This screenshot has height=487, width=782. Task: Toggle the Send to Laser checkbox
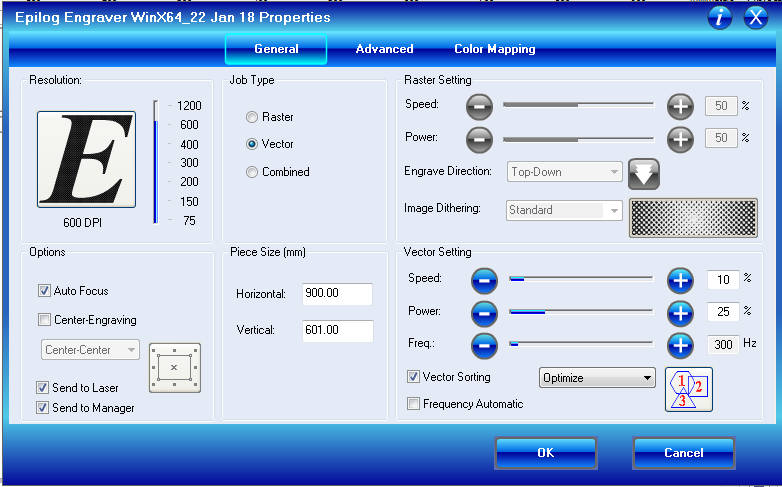[42, 388]
